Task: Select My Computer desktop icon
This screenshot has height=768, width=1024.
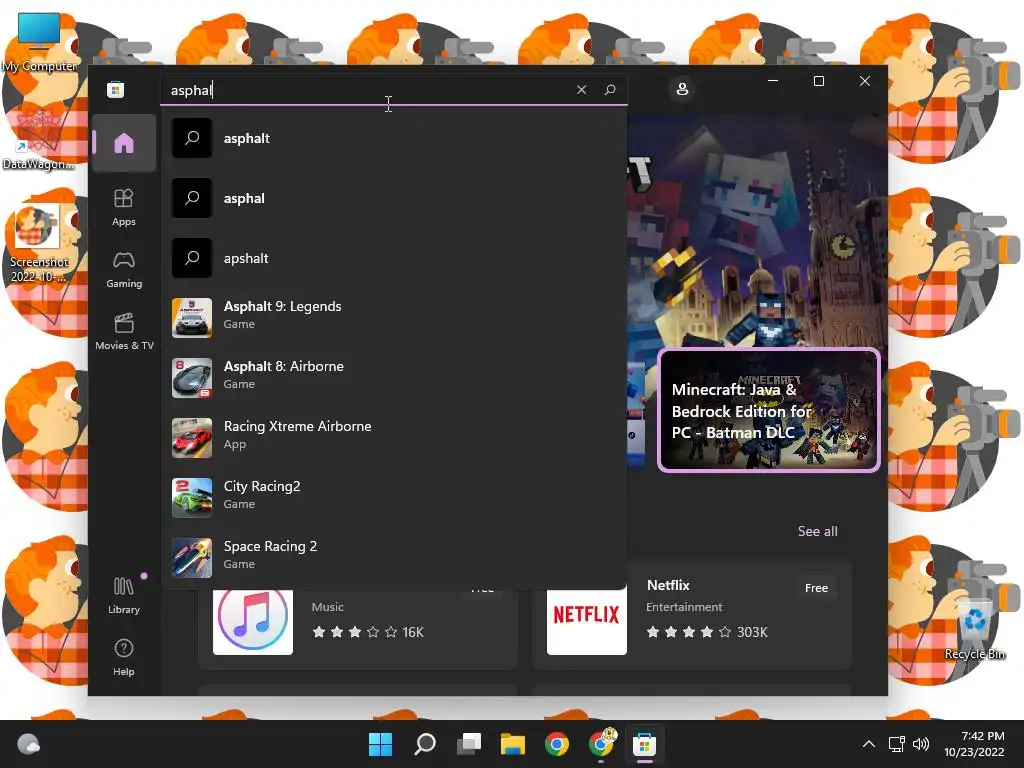Action: [x=39, y=42]
